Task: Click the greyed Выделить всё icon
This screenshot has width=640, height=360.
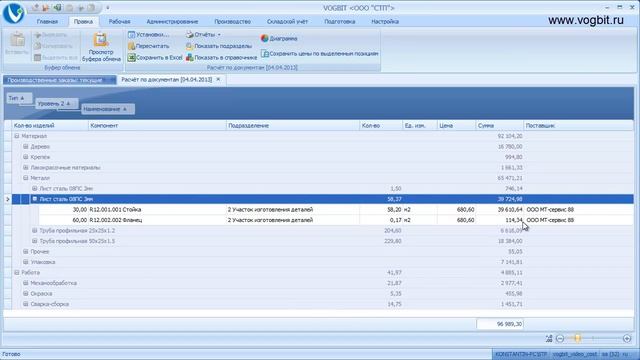Action: coord(38,58)
